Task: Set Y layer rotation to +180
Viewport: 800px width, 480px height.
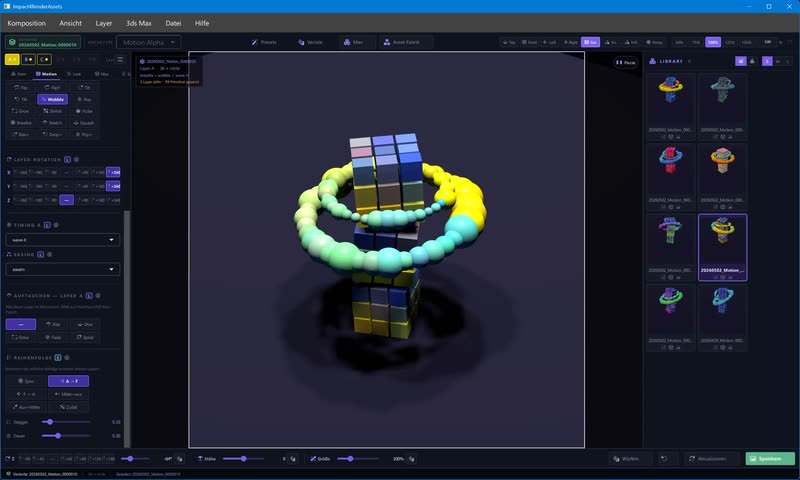Action: (98, 186)
